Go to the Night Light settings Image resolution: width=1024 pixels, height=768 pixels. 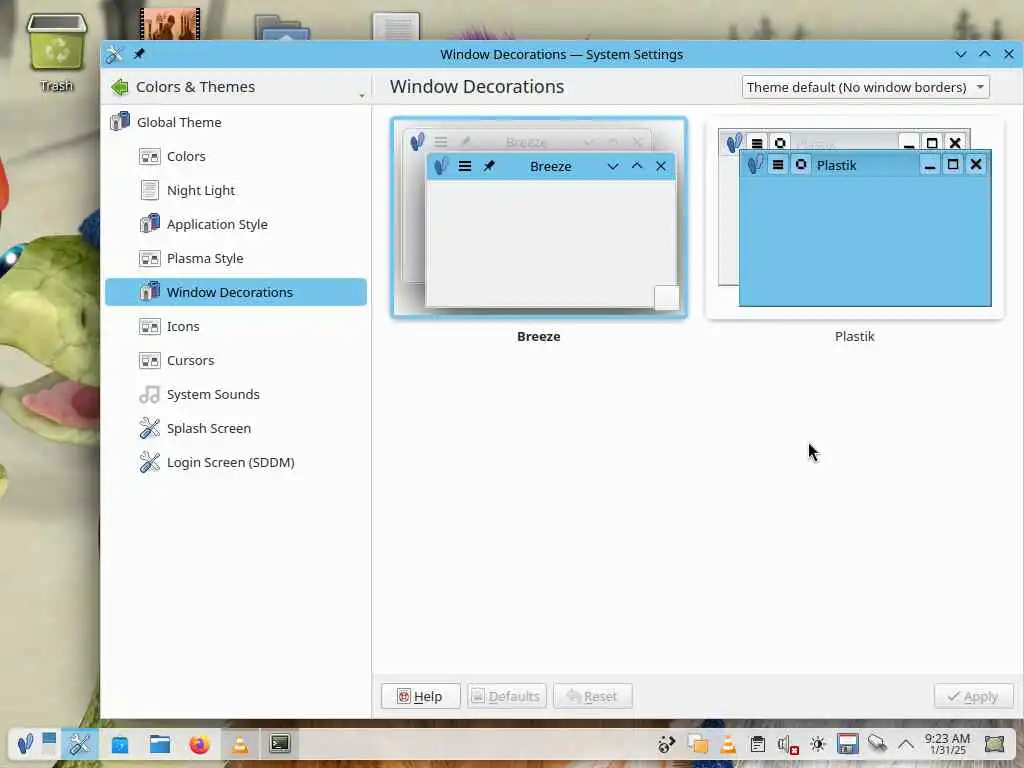point(236,190)
